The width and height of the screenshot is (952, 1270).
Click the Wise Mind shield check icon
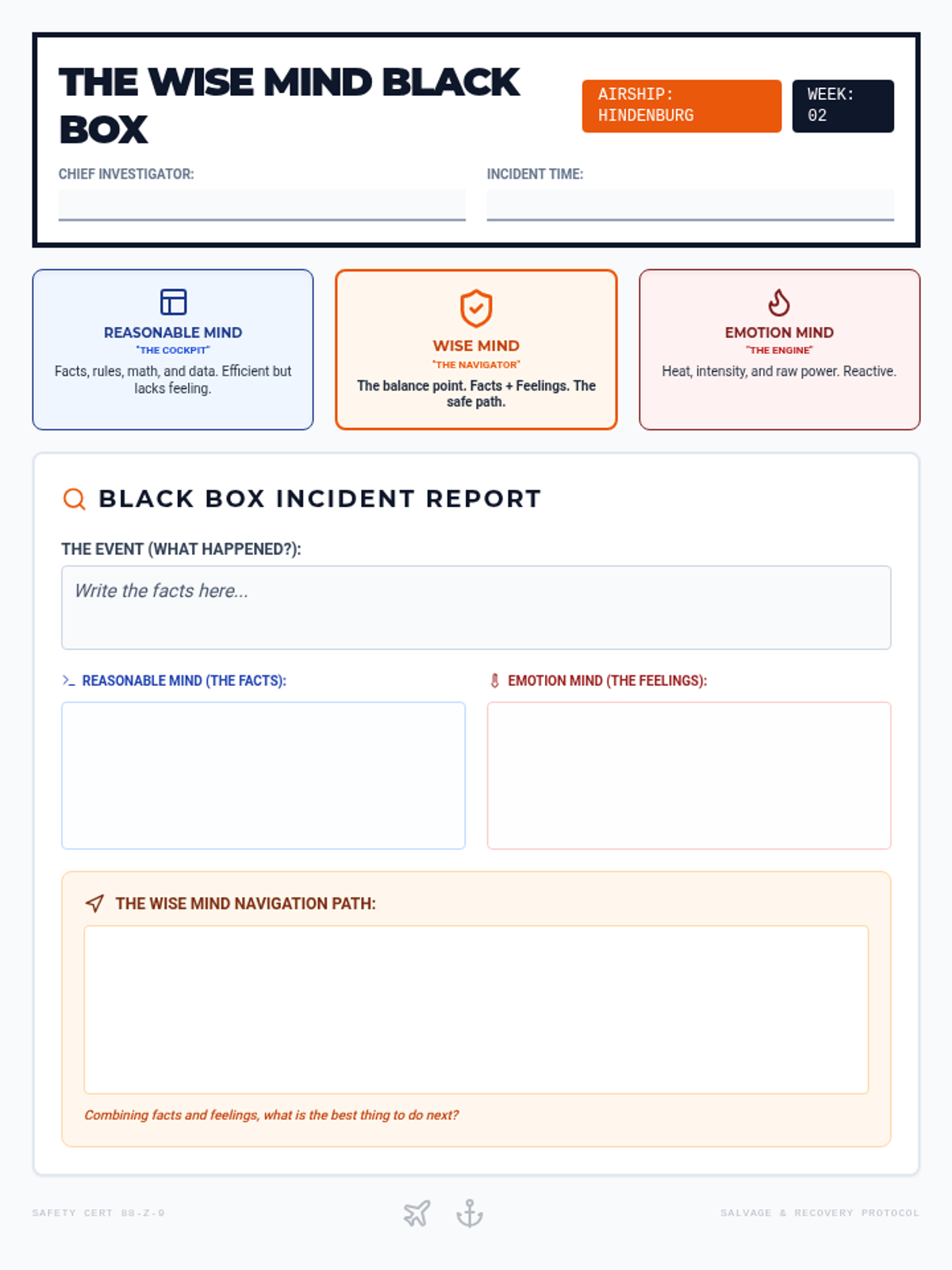(476, 308)
